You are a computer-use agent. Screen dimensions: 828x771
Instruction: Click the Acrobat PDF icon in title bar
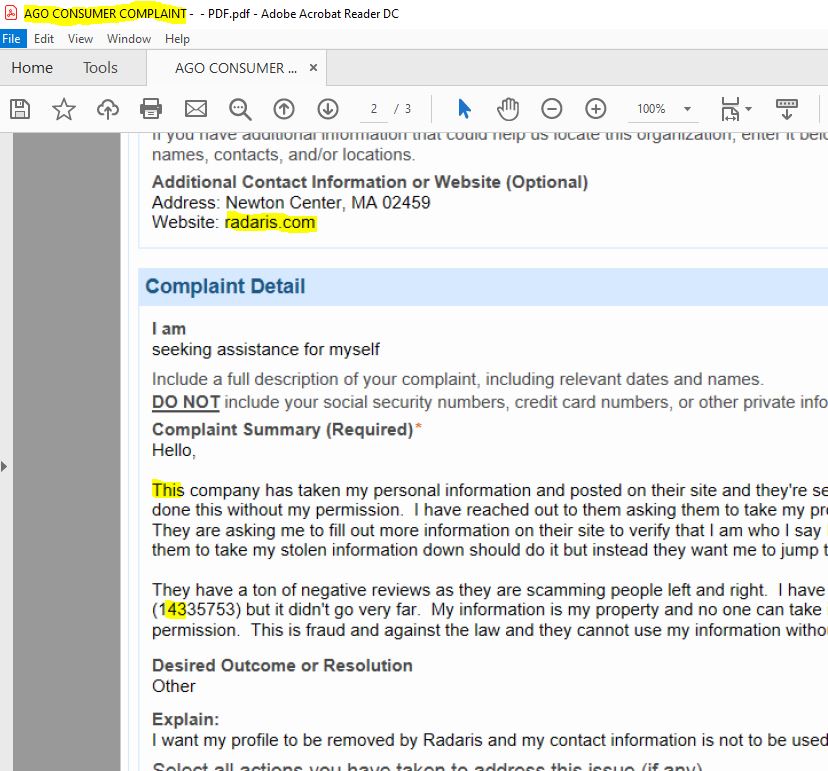coord(11,13)
